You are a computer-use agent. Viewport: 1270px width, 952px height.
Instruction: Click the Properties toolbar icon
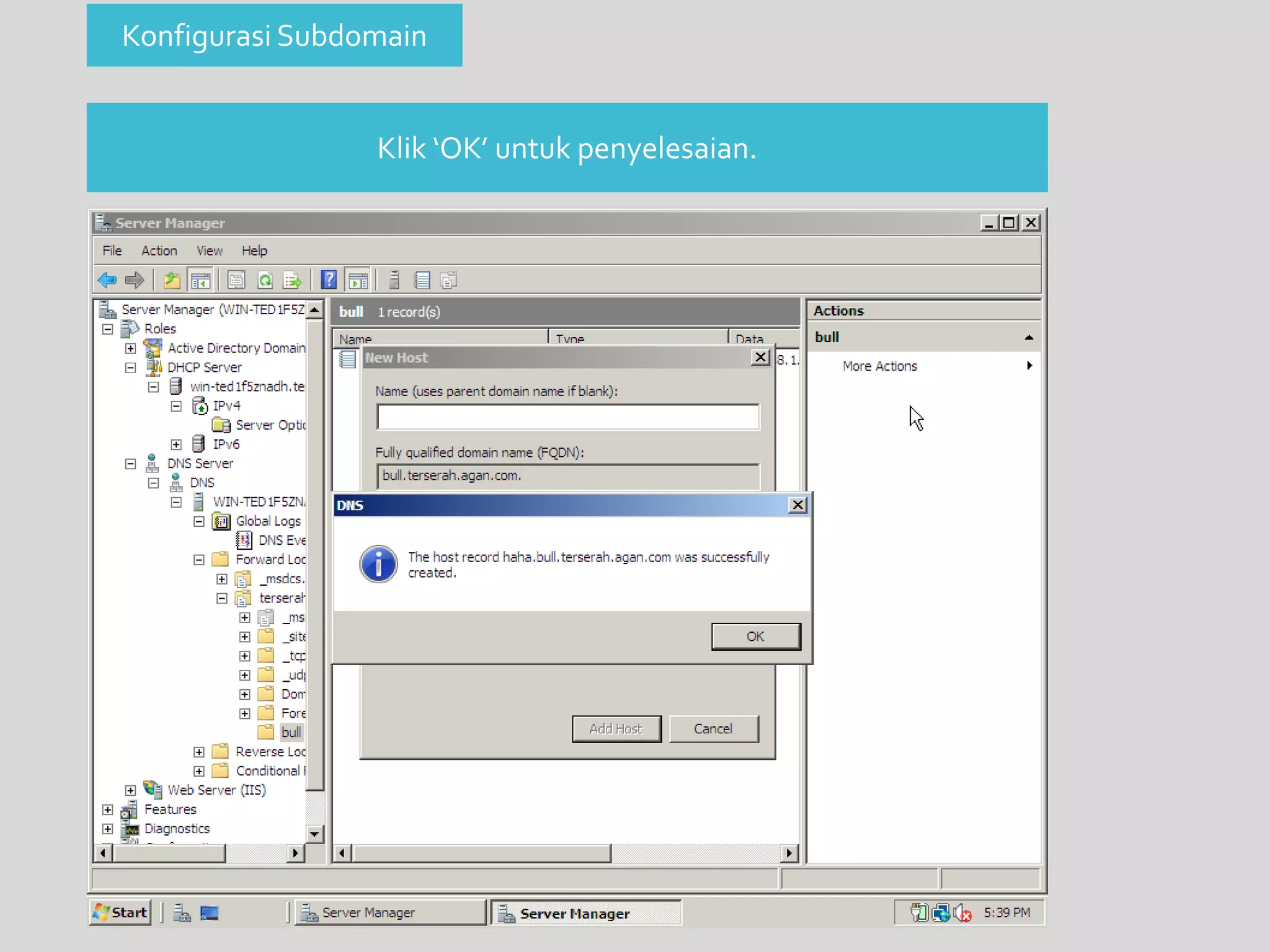point(236,280)
